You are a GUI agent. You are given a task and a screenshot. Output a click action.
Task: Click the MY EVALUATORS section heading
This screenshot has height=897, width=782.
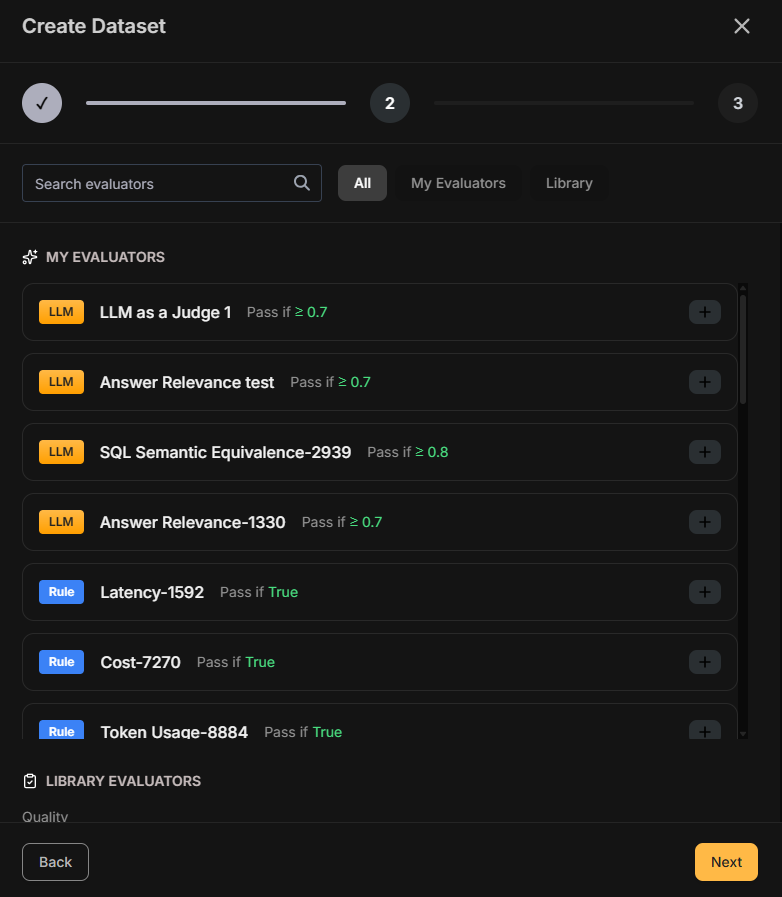105,257
